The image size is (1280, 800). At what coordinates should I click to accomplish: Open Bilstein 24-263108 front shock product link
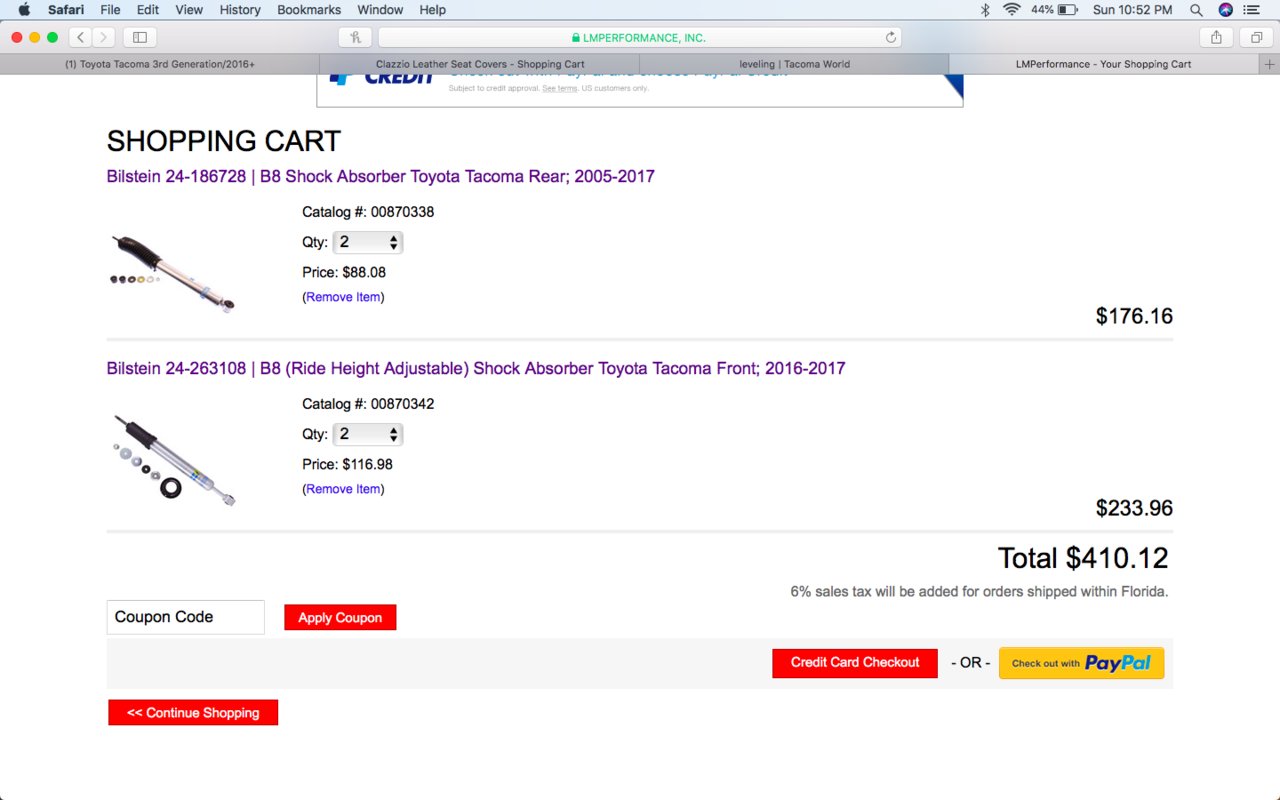(x=476, y=369)
